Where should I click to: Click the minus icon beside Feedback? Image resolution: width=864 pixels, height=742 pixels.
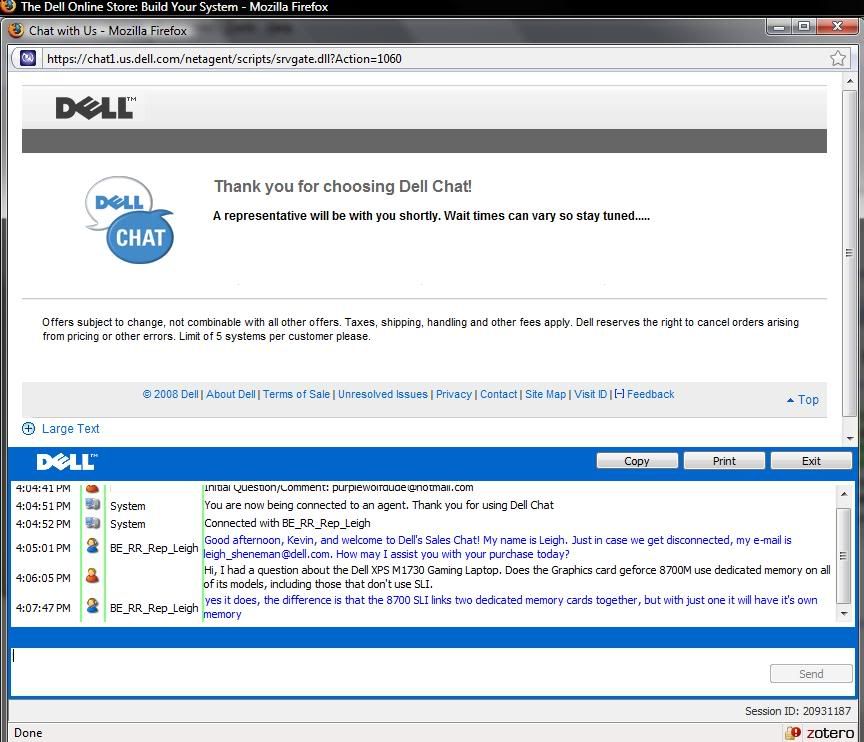coord(619,394)
